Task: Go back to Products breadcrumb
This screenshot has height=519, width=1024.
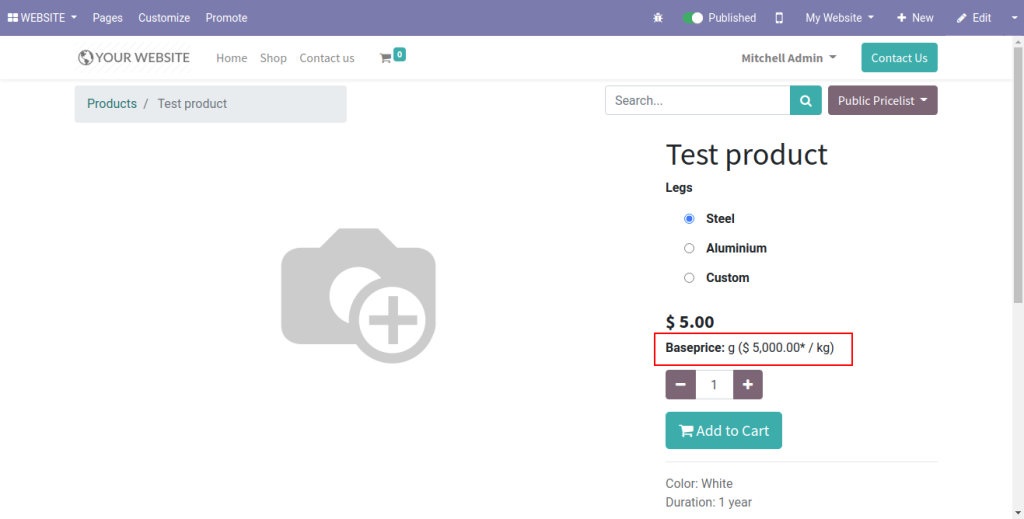Action: coord(112,104)
